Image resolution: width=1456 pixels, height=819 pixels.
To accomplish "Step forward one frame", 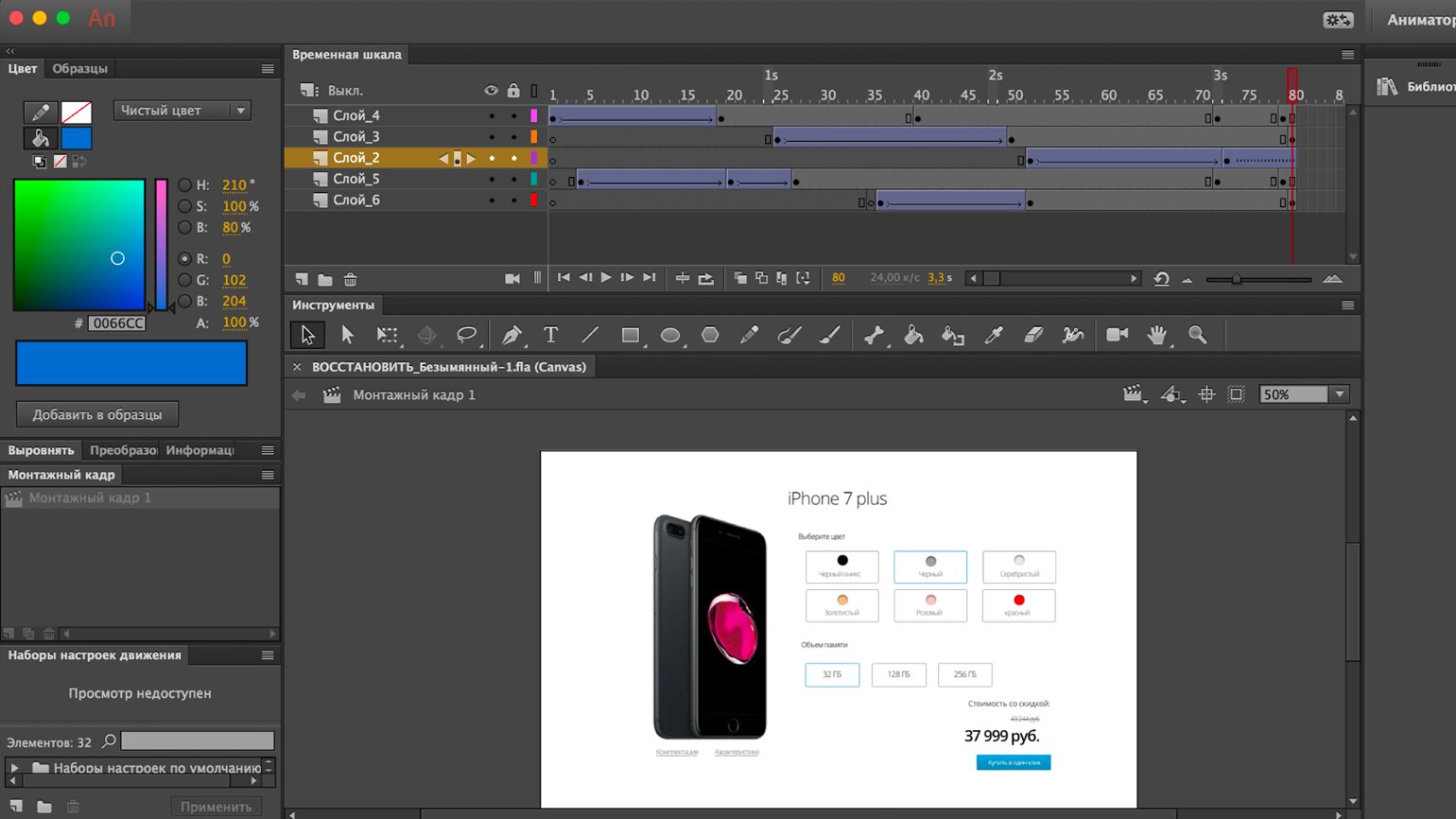I will pyautogui.click(x=627, y=278).
